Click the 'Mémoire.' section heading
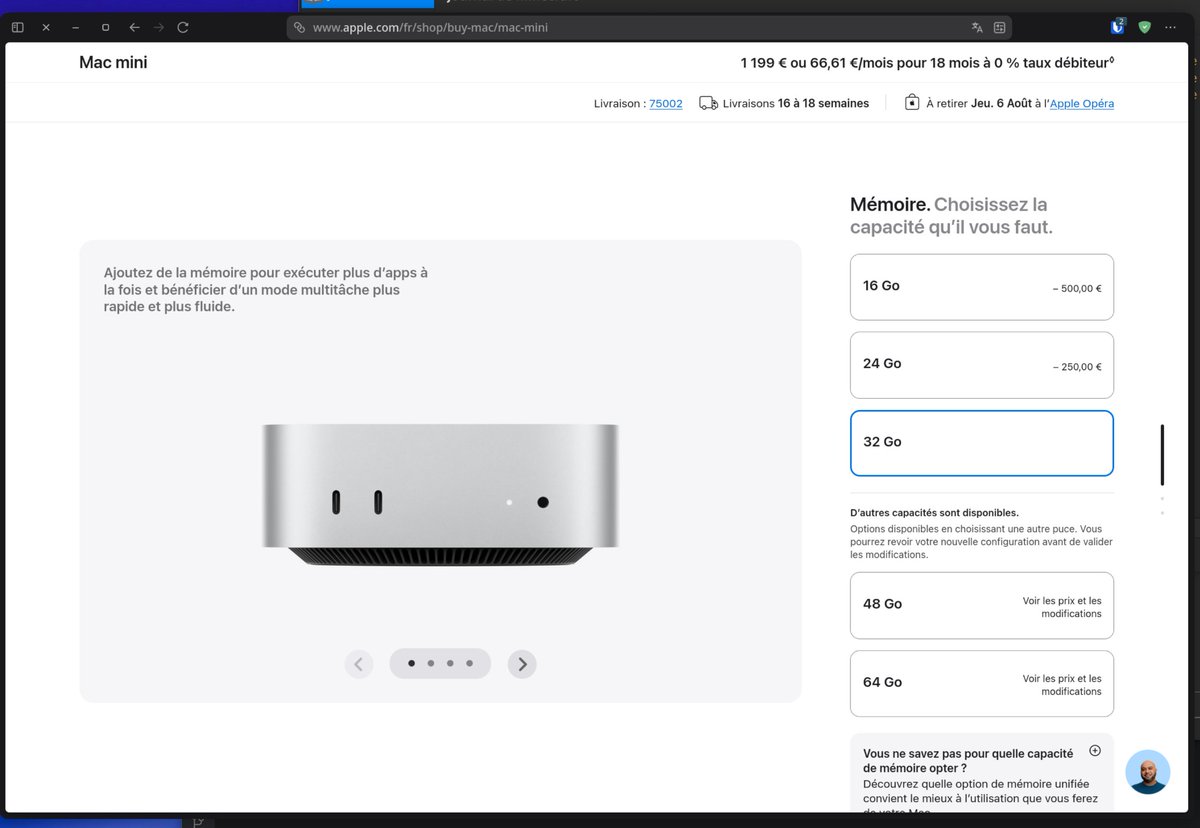This screenshot has height=828, width=1200. (x=890, y=204)
